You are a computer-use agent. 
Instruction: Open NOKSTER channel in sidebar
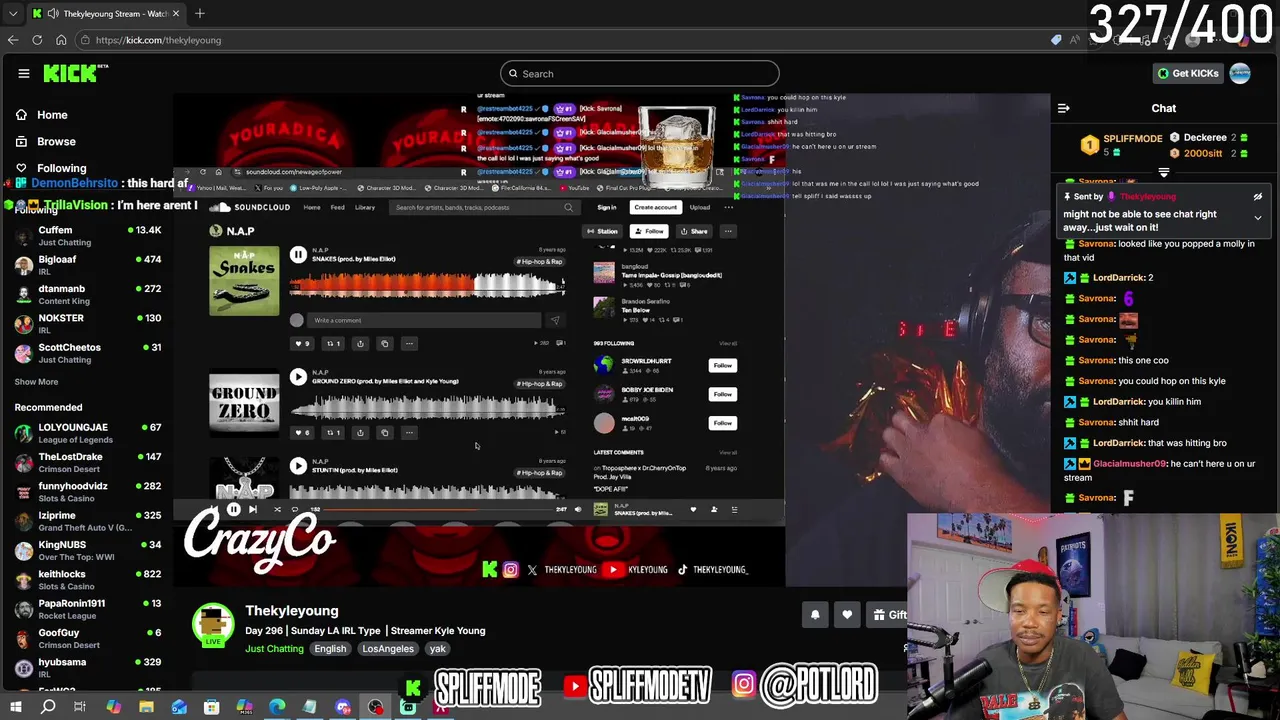[x=87, y=323]
